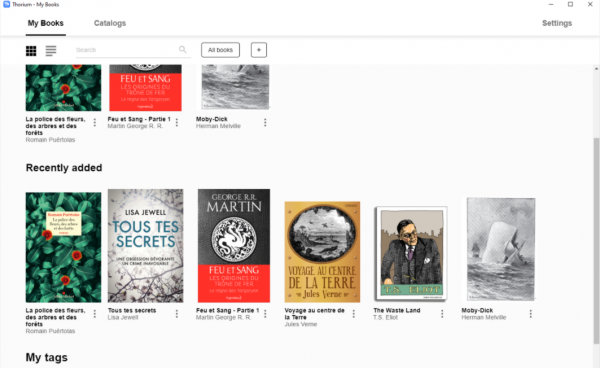Open the Settings page
This screenshot has height=368, width=600.
tap(557, 23)
